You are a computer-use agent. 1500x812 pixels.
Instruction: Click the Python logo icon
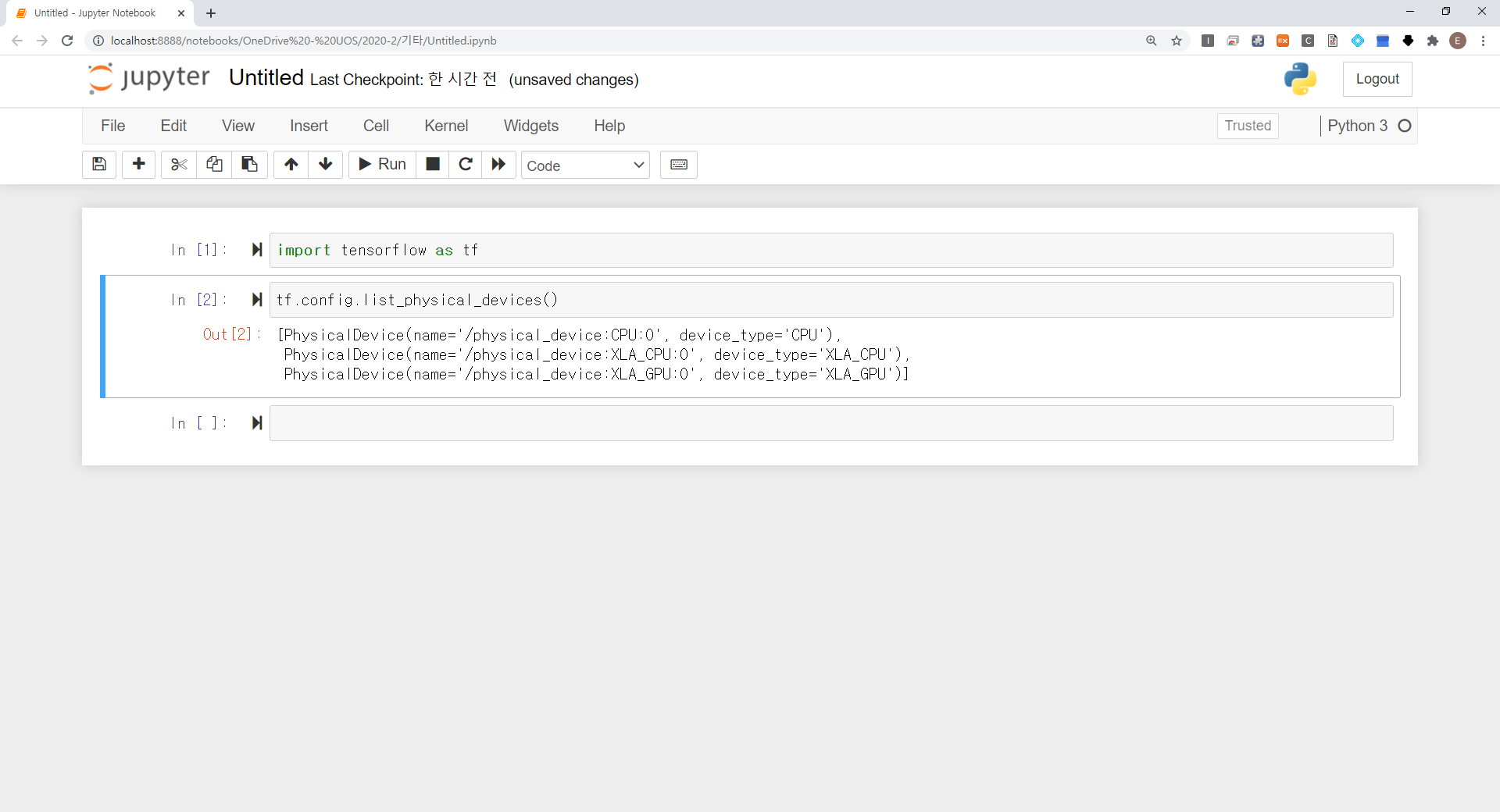(1300, 79)
